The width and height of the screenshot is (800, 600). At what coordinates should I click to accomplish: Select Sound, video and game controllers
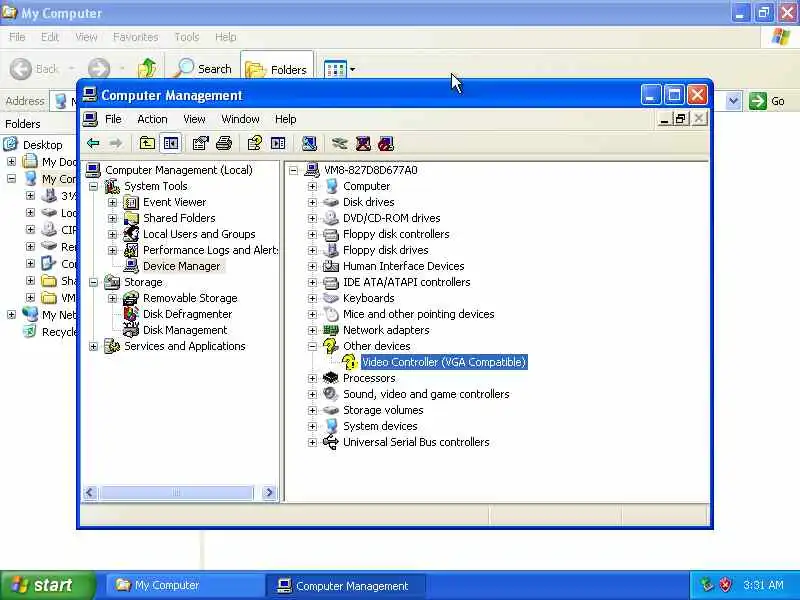(x=426, y=394)
